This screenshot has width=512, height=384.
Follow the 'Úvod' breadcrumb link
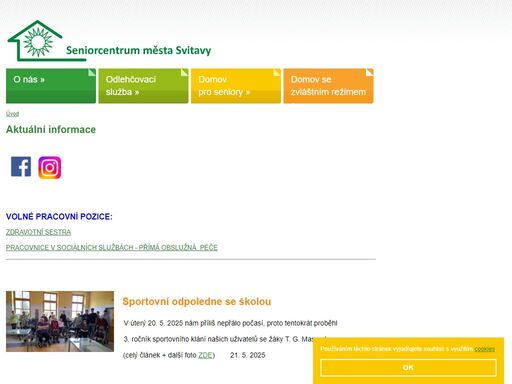click(x=12, y=114)
